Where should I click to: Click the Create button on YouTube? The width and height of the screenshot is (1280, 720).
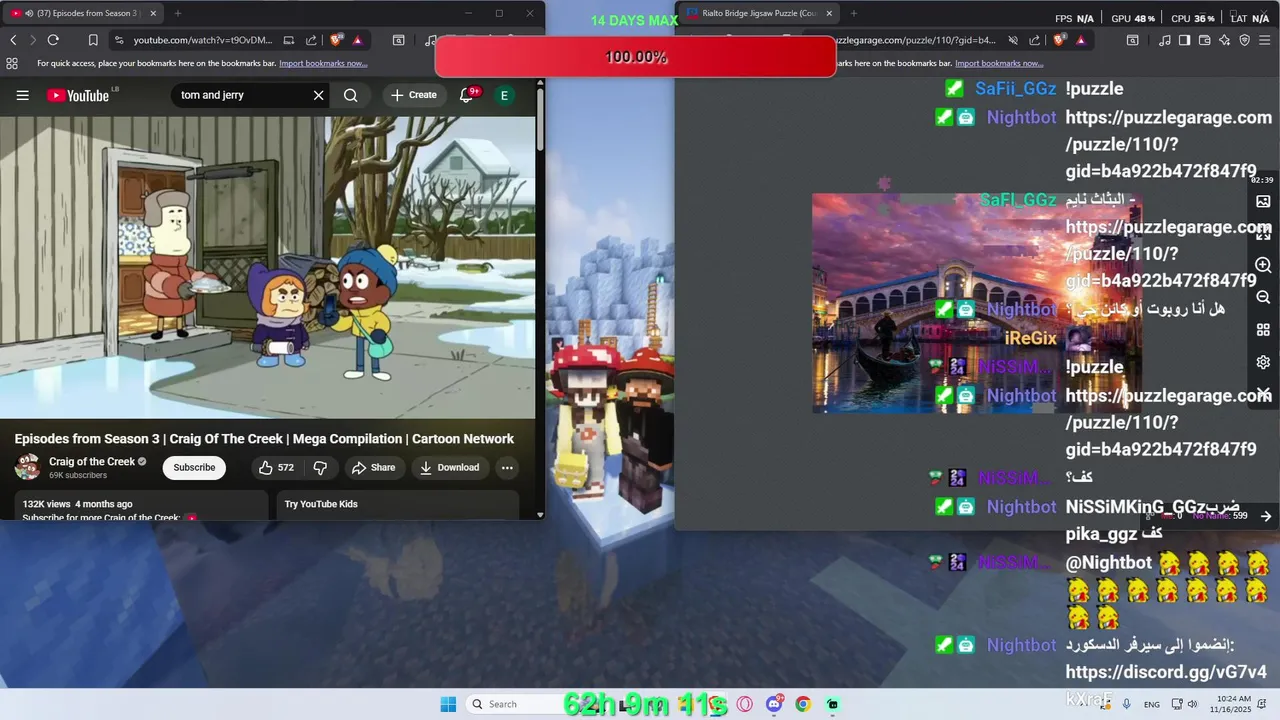(x=414, y=95)
